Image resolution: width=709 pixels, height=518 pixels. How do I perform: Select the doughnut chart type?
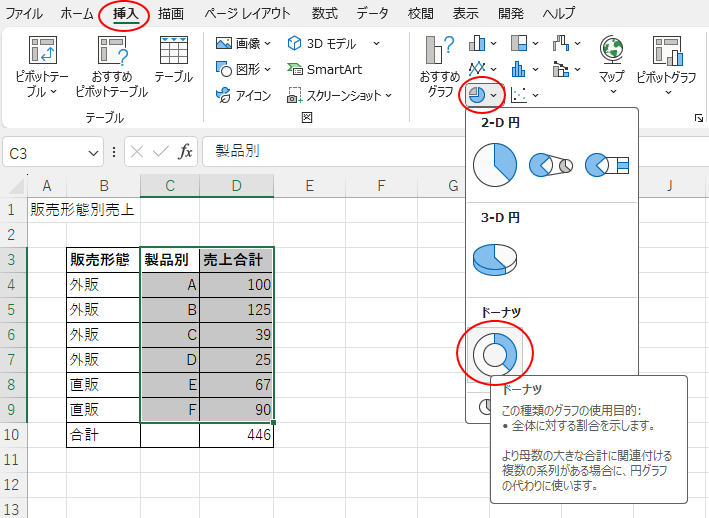click(x=495, y=354)
